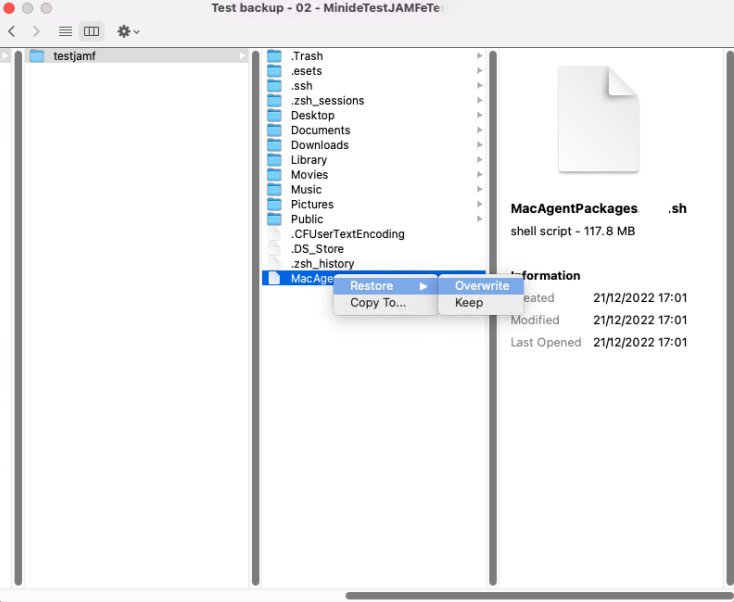734x602 pixels.
Task: Click the .zsh_history file icon
Action: coord(274,264)
